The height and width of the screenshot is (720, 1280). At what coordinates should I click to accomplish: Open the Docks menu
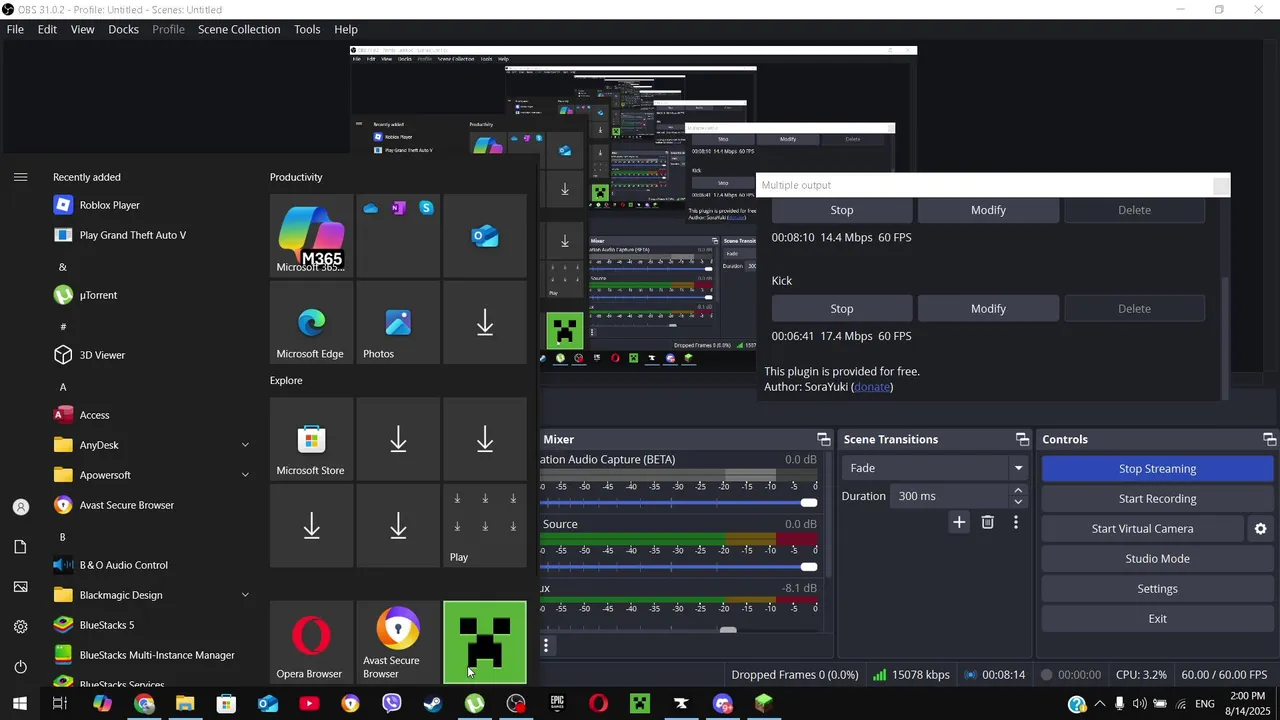[x=123, y=29]
